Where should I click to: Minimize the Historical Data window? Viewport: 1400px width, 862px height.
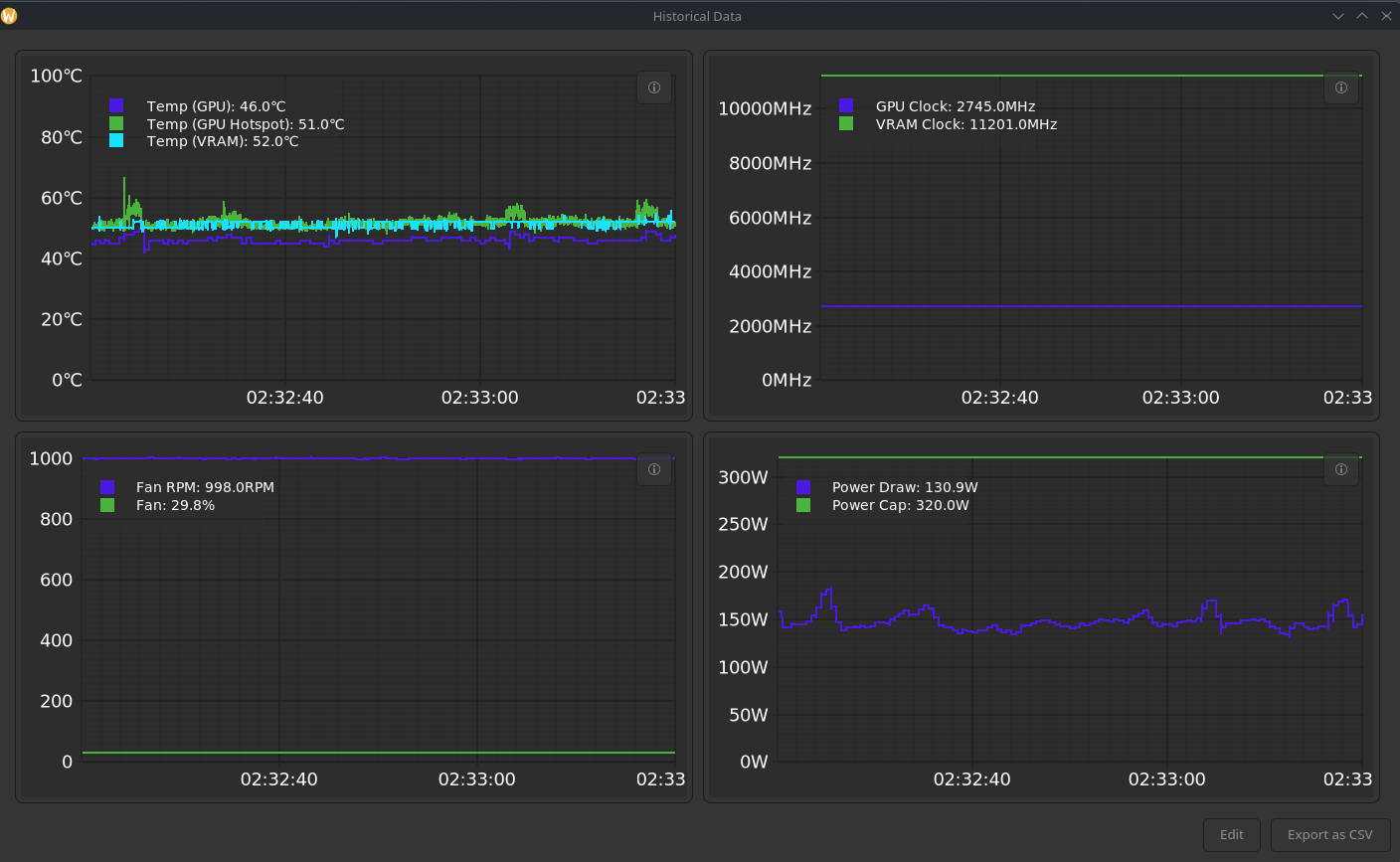point(1338,16)
